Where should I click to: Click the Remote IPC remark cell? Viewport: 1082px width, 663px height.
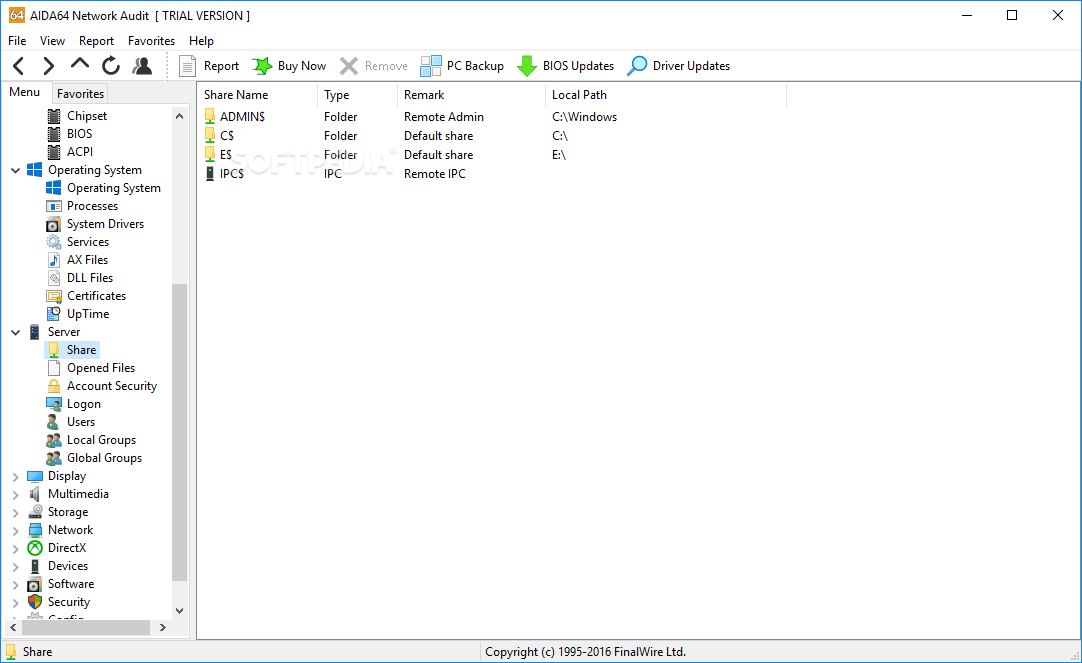[435, 174]
